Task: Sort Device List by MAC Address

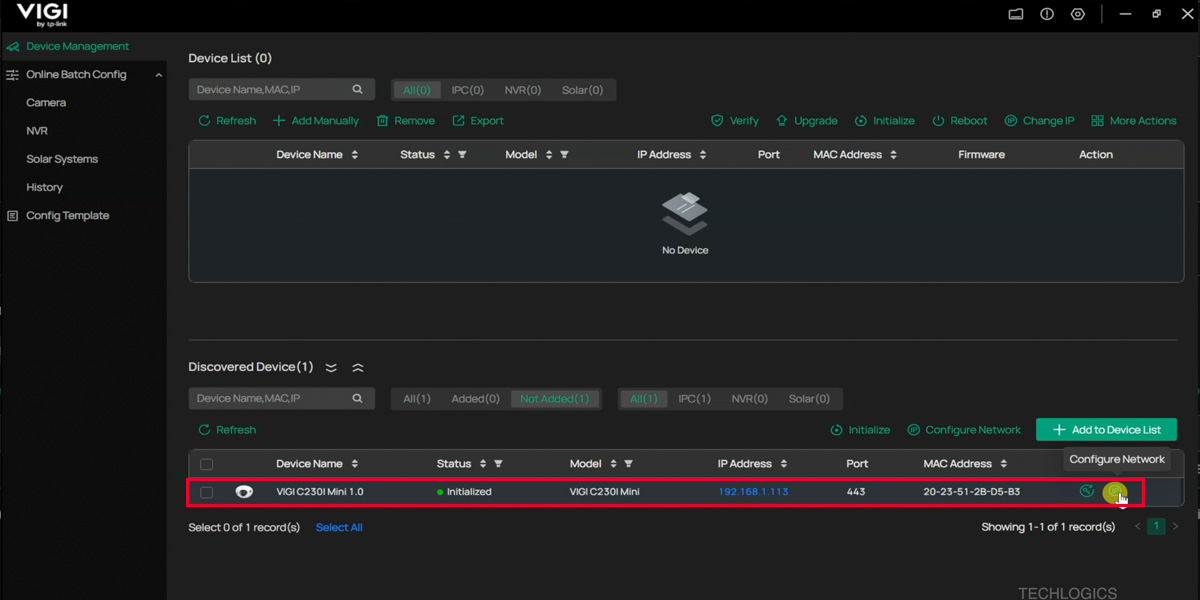Action: 893,155
